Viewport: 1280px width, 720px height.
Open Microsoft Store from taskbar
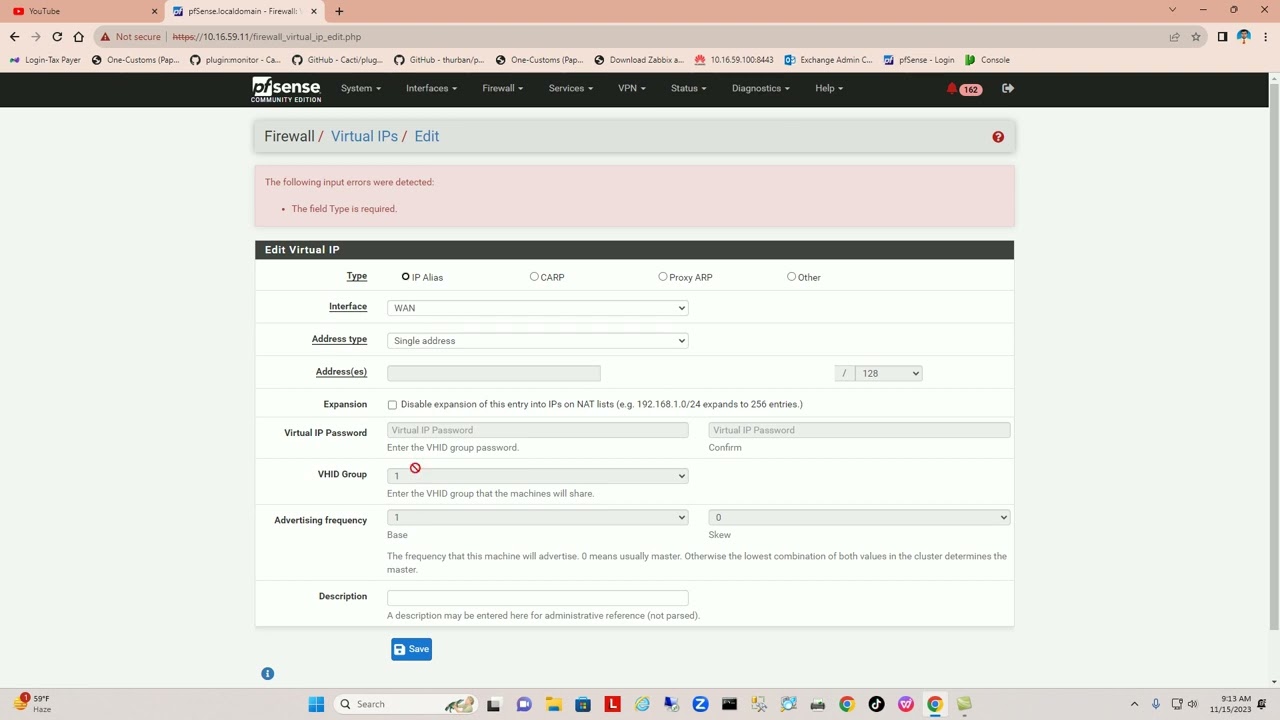click(x=583, y=704)
